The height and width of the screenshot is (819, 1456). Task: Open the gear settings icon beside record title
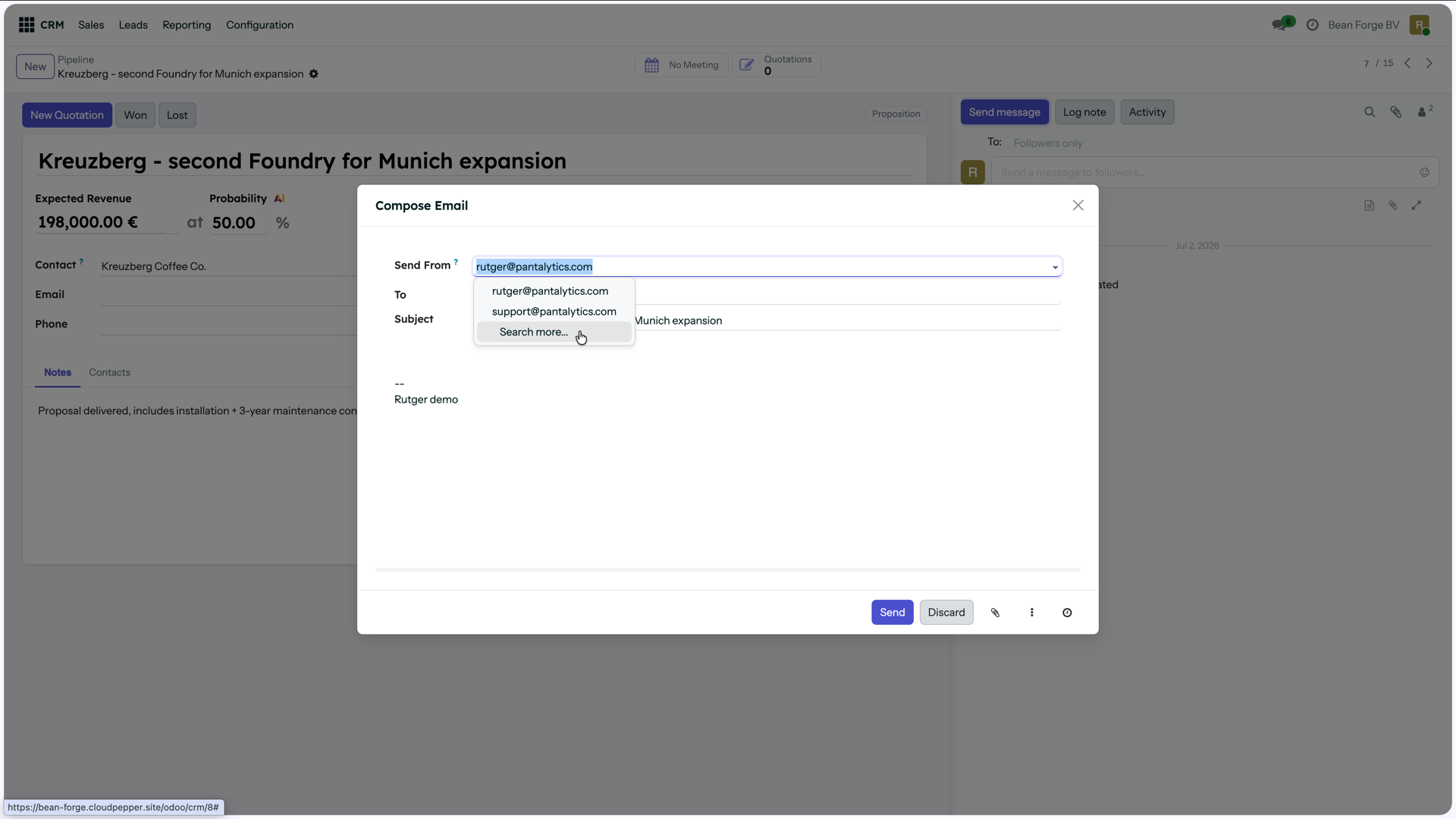point(314,74)
